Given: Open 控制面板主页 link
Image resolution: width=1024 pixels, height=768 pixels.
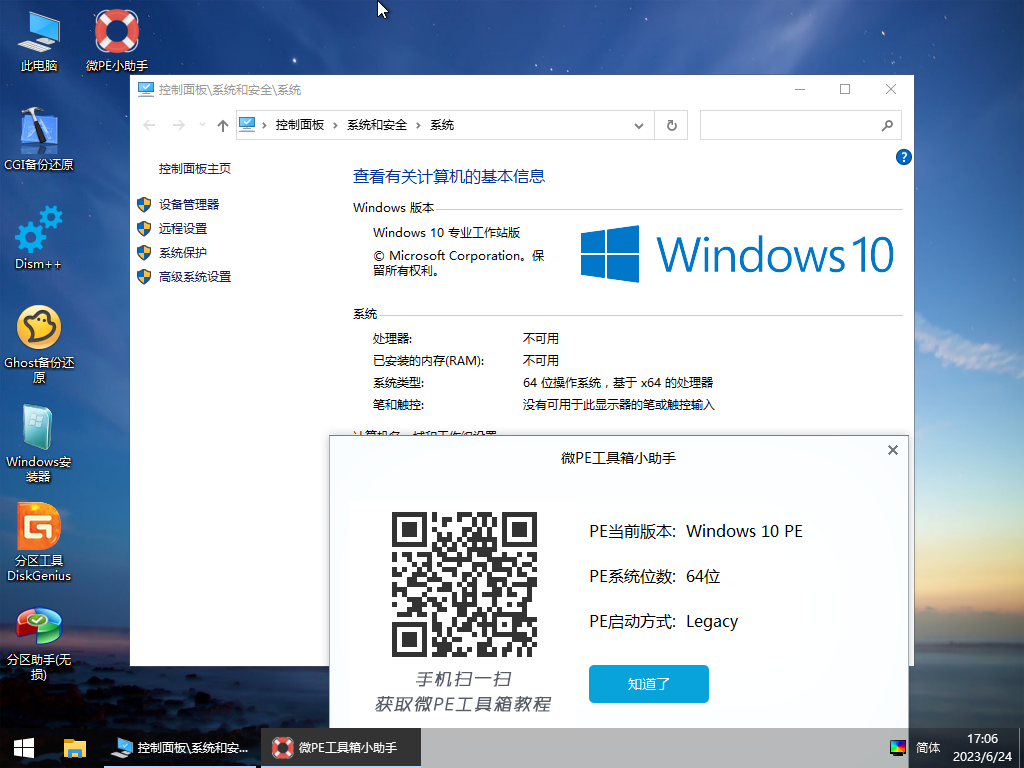Looking at the screenshot, I should [x=195, y=168].
